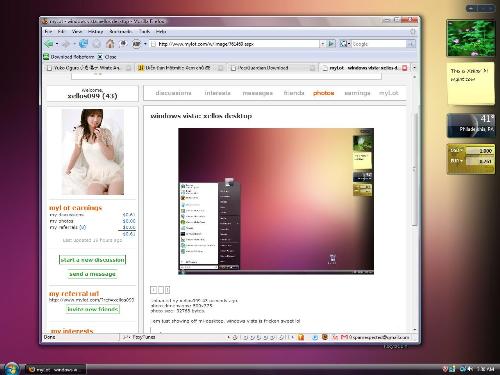Open the Tools menu

[x=144, y=31]
